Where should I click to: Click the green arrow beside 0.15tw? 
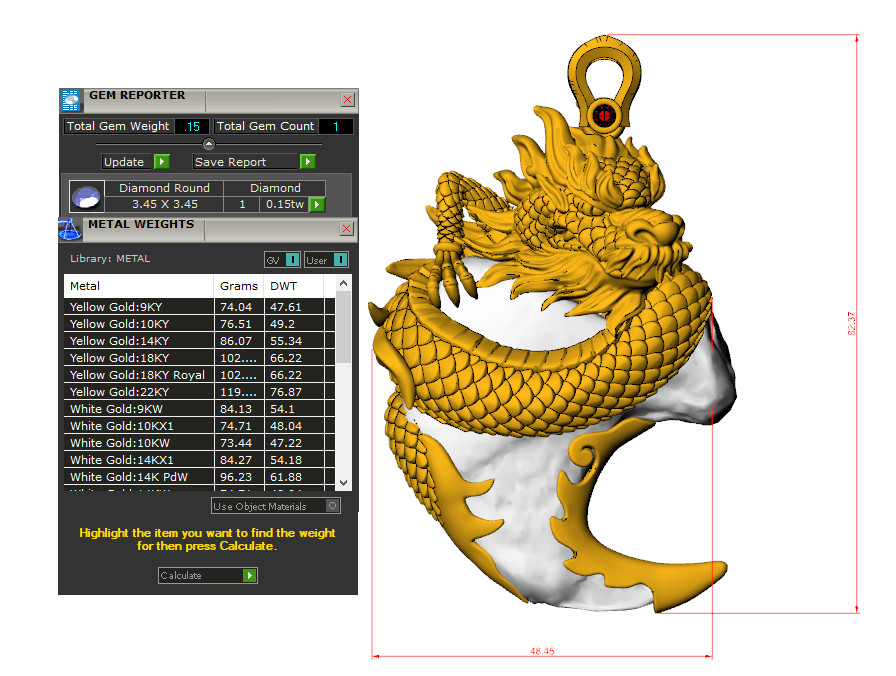(x=317, y=204)
